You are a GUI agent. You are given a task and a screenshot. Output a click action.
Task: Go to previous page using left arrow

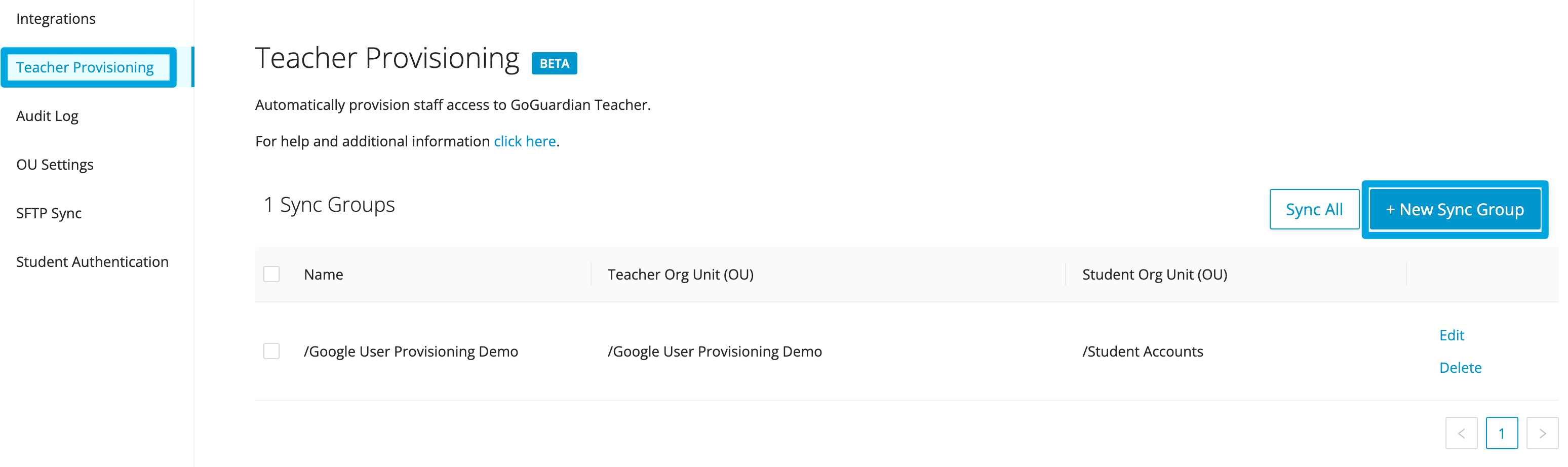(1462, 433)
